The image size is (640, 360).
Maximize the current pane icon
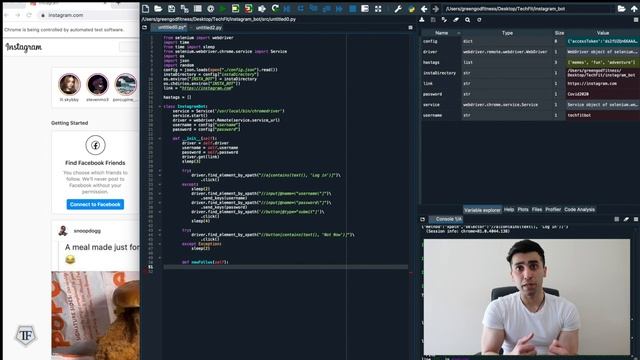[365, 9]
